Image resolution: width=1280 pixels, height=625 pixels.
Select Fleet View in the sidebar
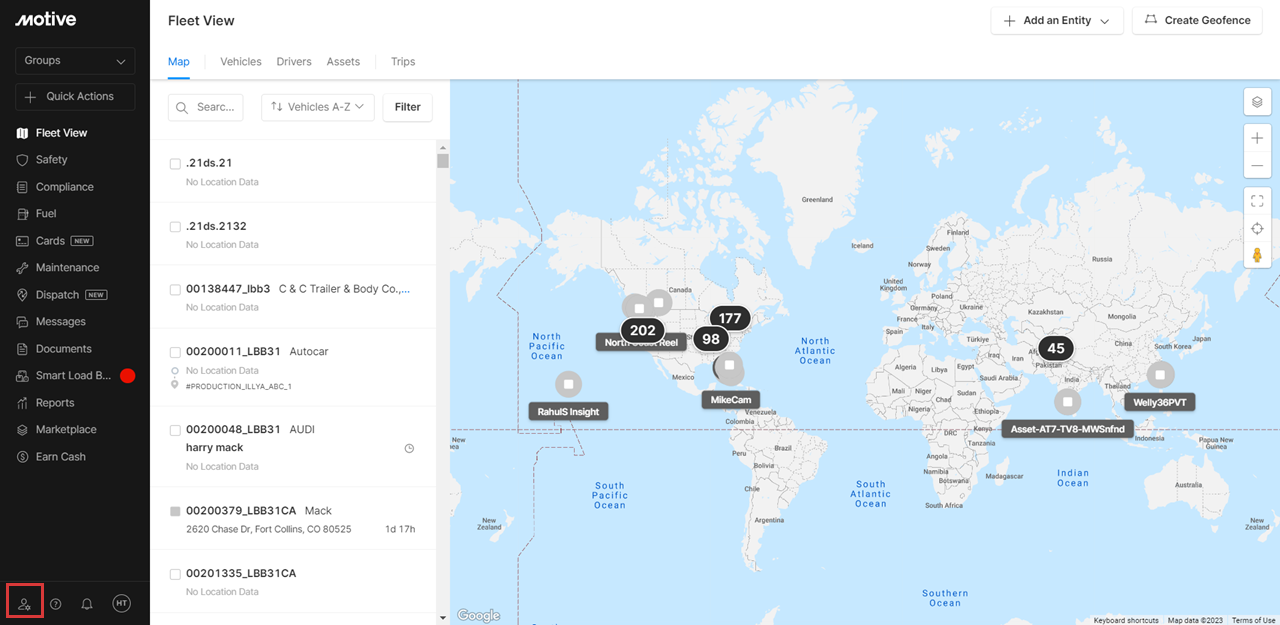click(61, 133)
